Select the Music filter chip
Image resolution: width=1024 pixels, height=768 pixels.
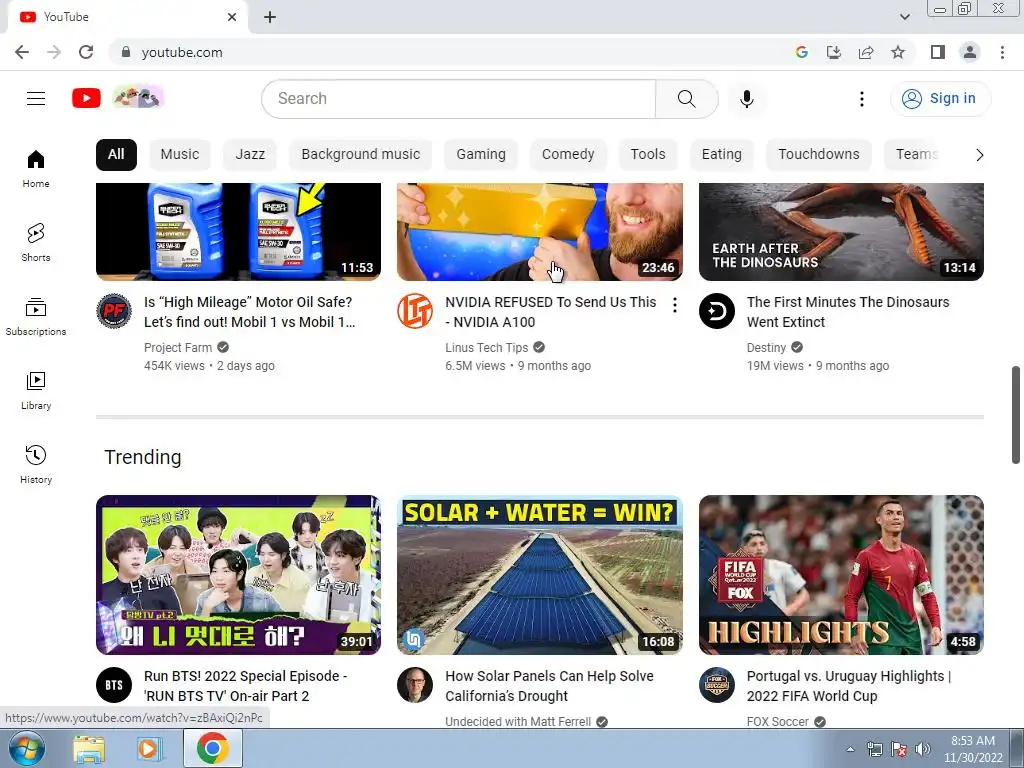[x=180, y=155]
